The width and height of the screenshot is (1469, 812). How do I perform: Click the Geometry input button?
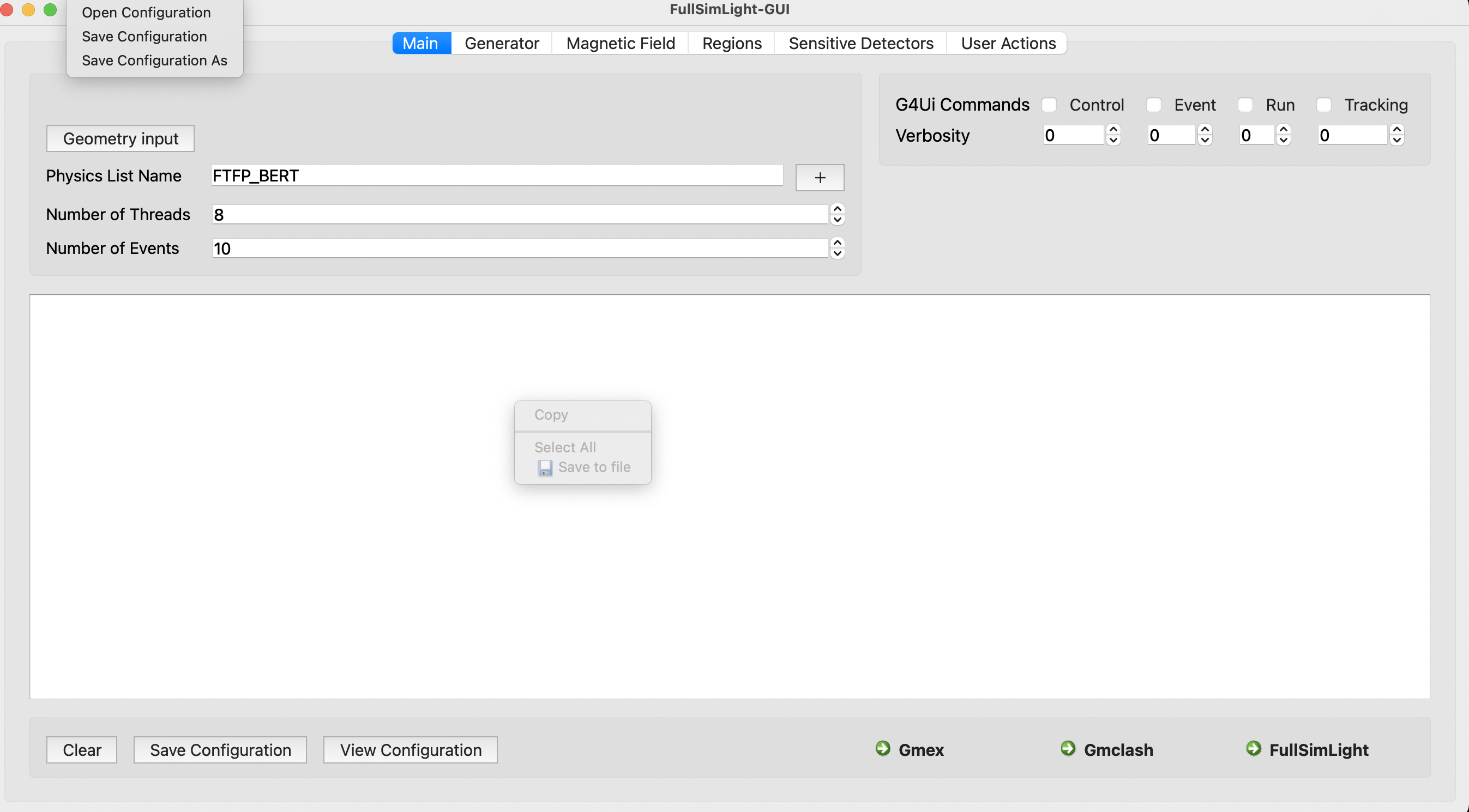pos(121,138)
